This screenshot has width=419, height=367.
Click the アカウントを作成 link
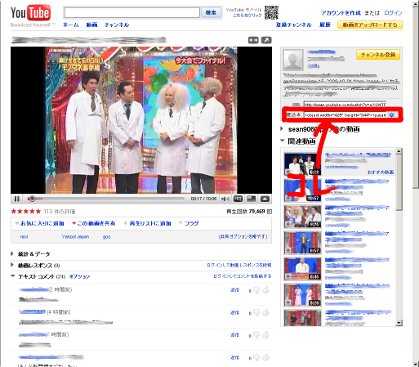click(x=341, y=13)
